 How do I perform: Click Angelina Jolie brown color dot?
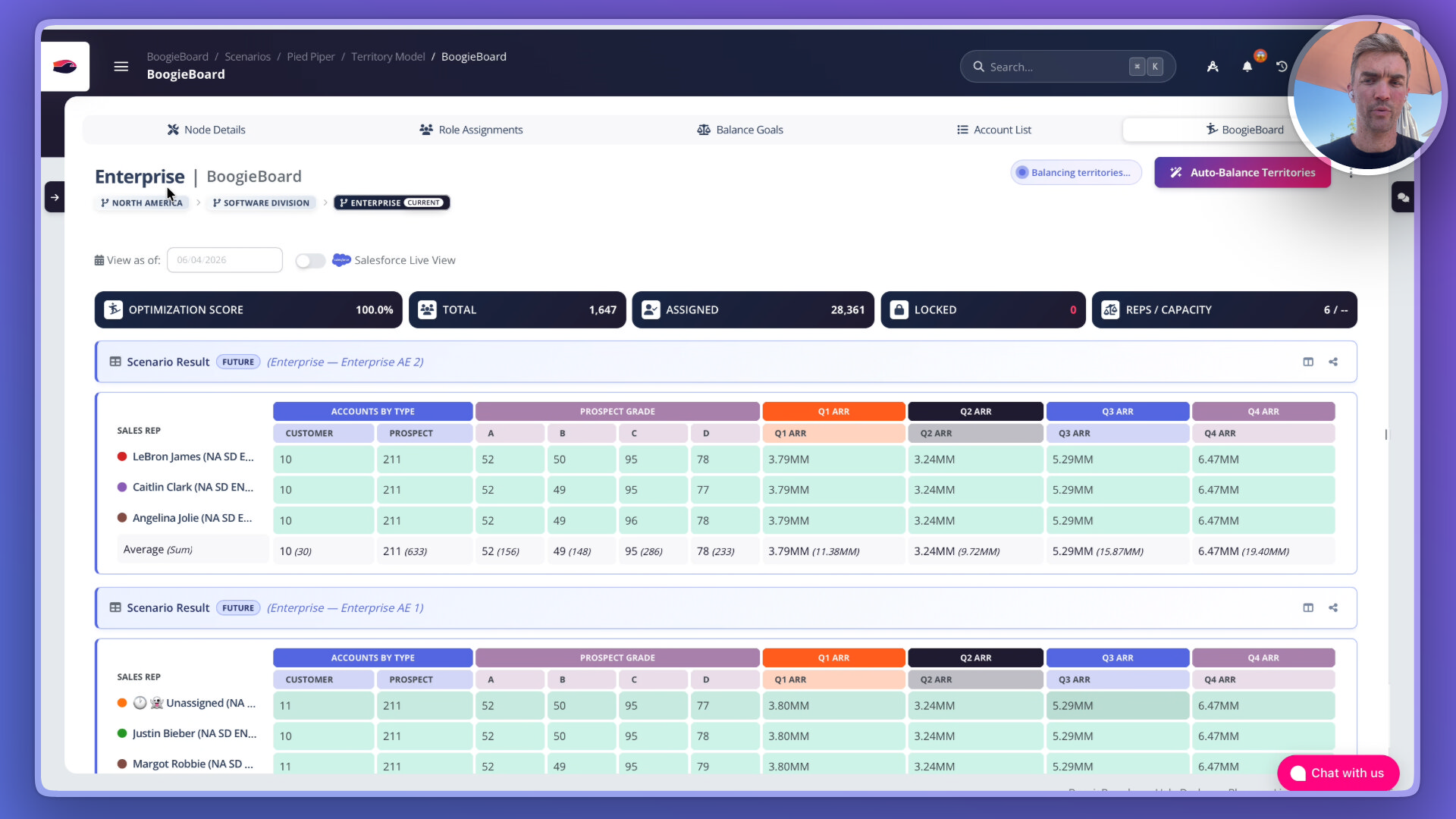(122, 518)
